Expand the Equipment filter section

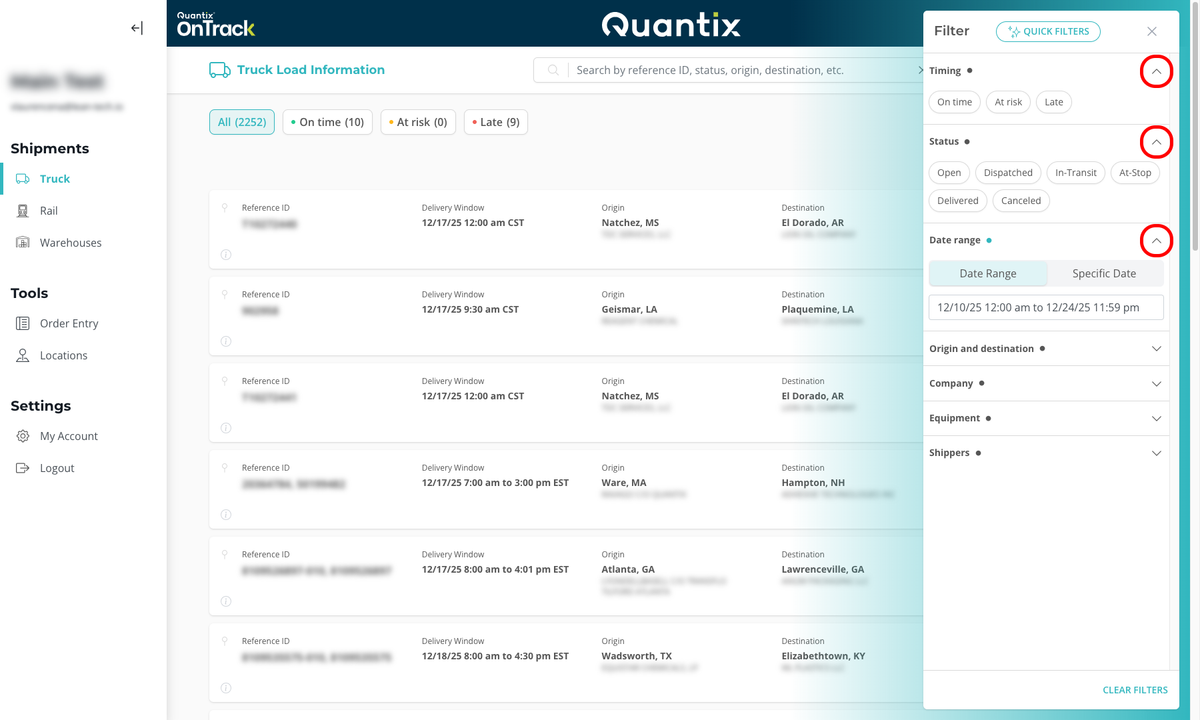tap(1156, 419)
